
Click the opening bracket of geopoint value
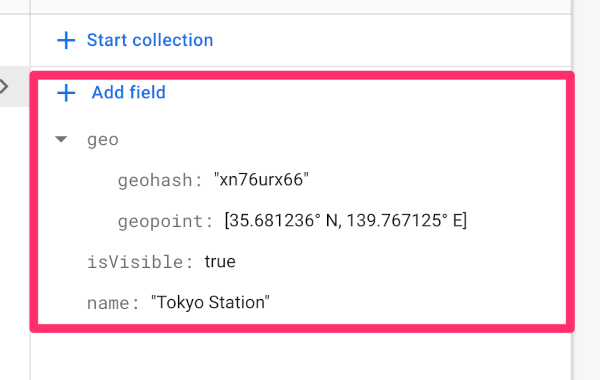pos(227,220)
